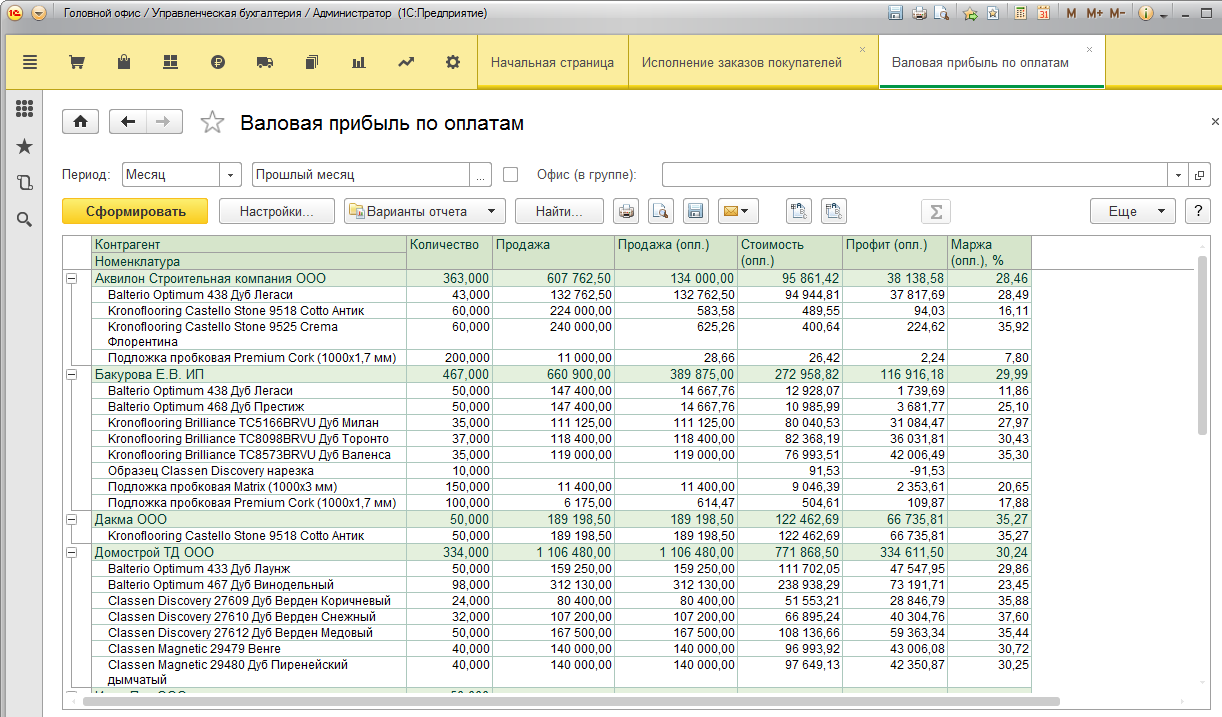This screenshot has height=717, width=1222.
Task: Open the Варианты отчета dropdown
Action: pyautogui.click(x=424, y=211)
